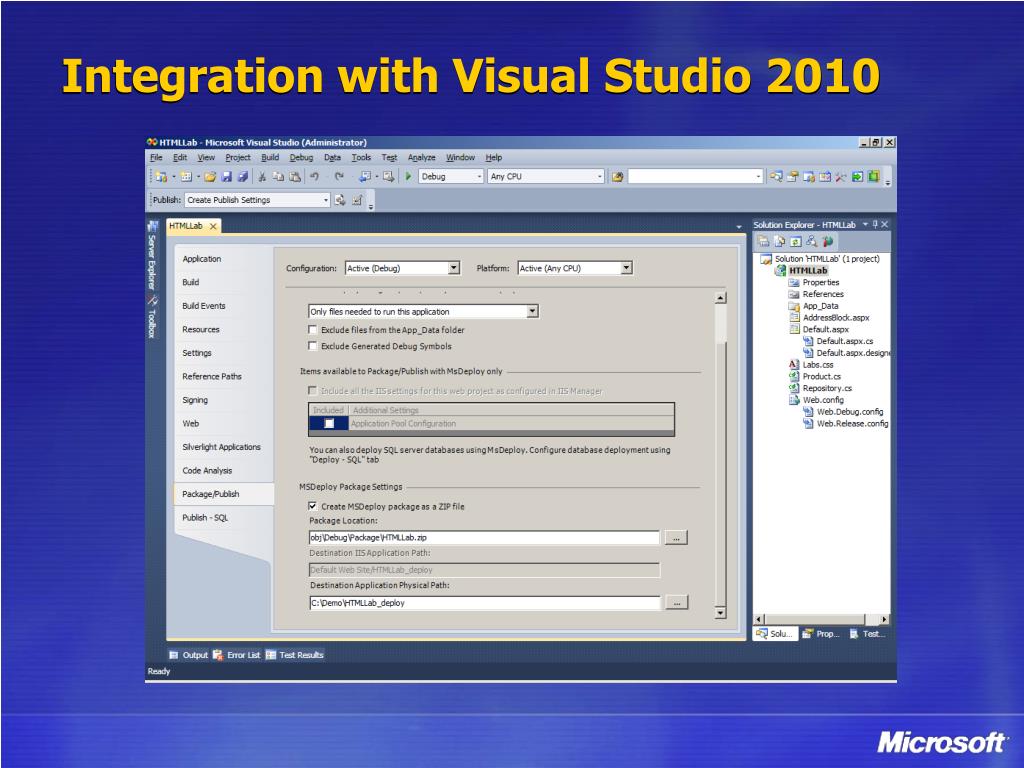Browse Destination Application Physical Path ellipsis button
The width and height of the screenshot is (1024, 768).
point(677,603)
